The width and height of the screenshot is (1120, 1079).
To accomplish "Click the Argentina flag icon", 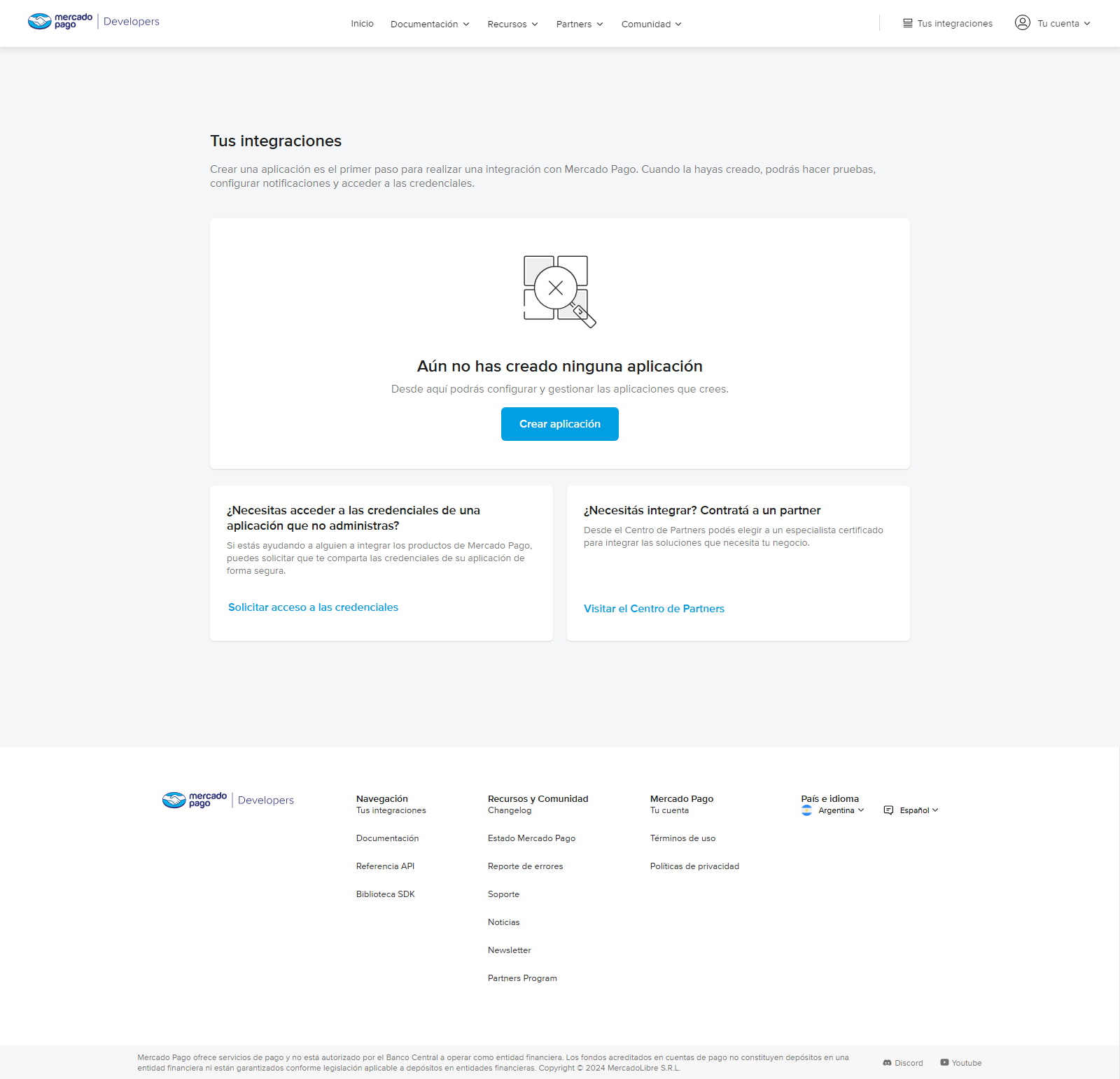I will coord(806,810).
